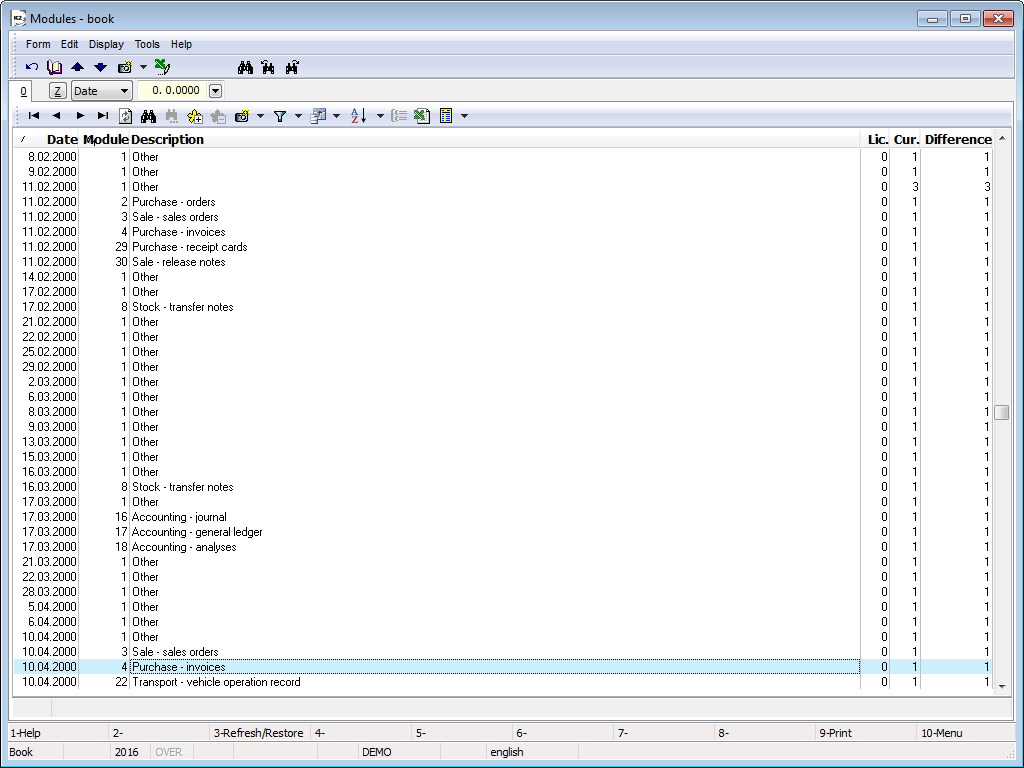Click the blue down arrow icon
The width and height of the screenshot is (1024, 768).
[100, 67]
